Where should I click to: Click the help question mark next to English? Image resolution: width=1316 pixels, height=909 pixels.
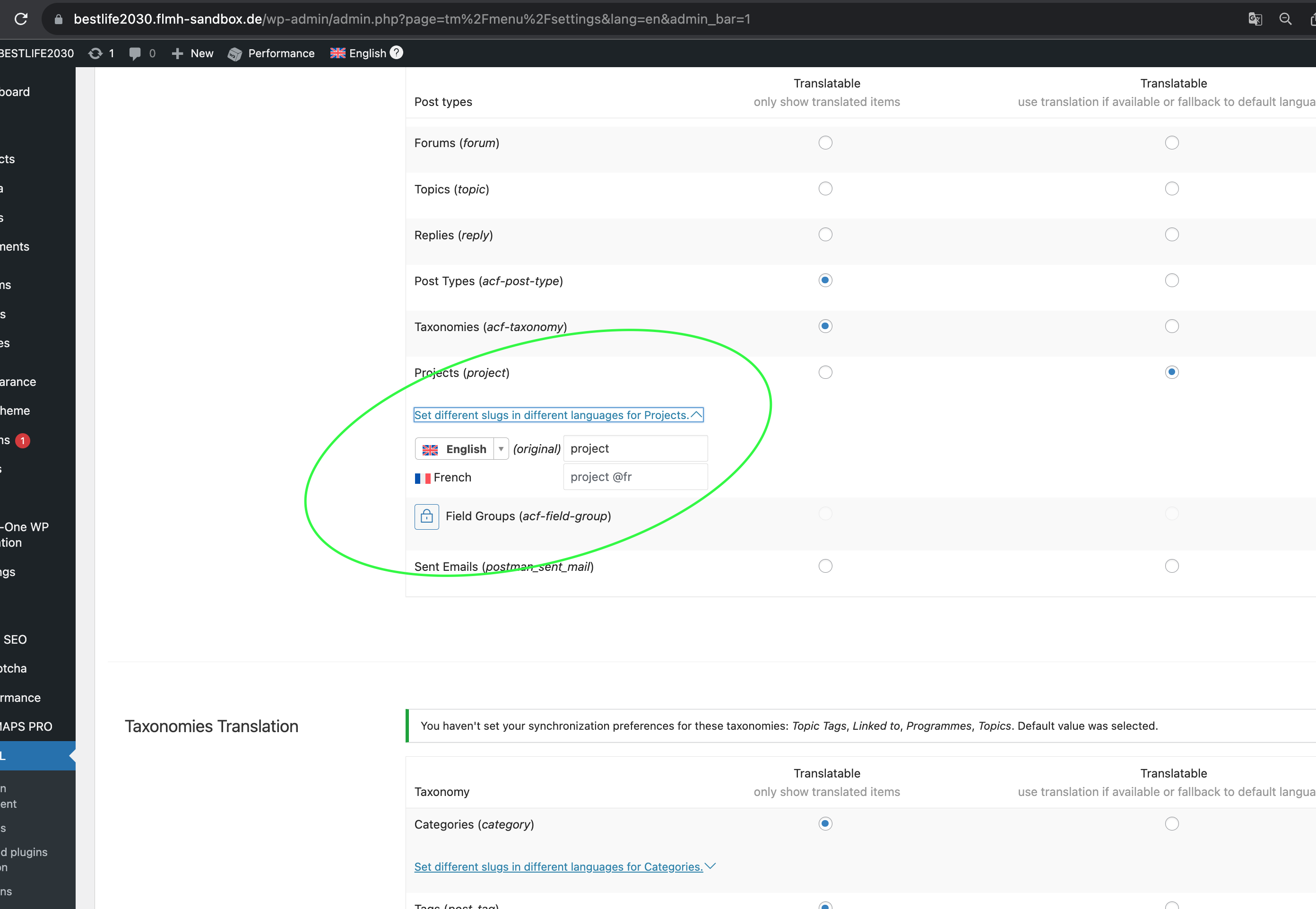coord(396,52)
